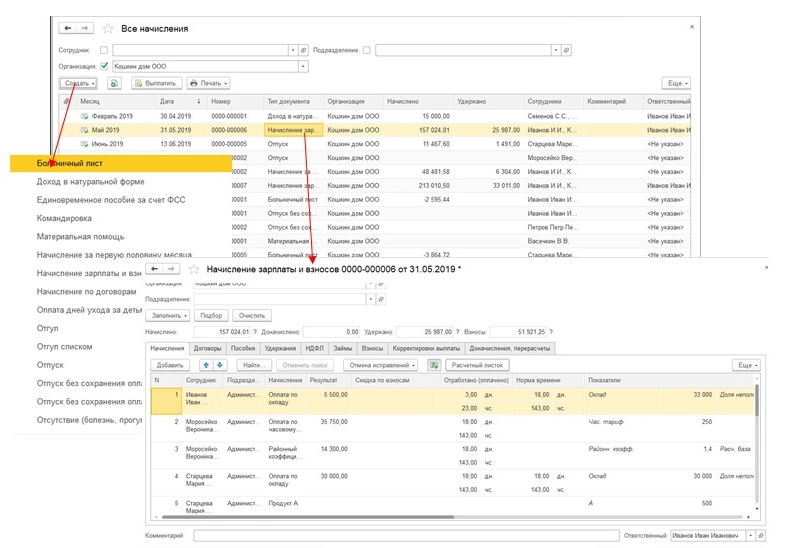Click the green spreadsheet icon before Расчетный листок

[434, 366]
